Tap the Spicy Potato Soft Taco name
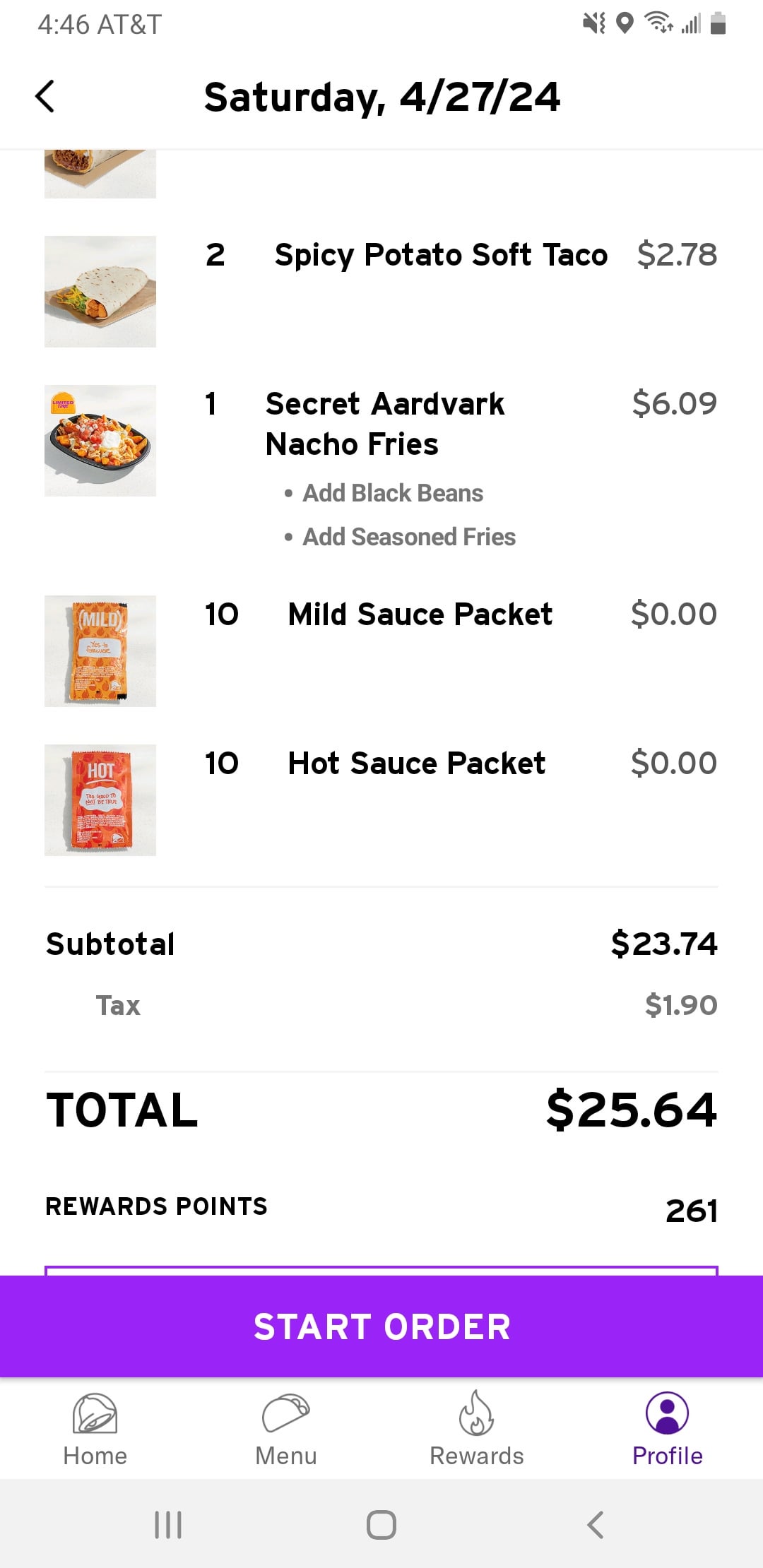Screen dimensions: 763x1568 click(441, 255)
